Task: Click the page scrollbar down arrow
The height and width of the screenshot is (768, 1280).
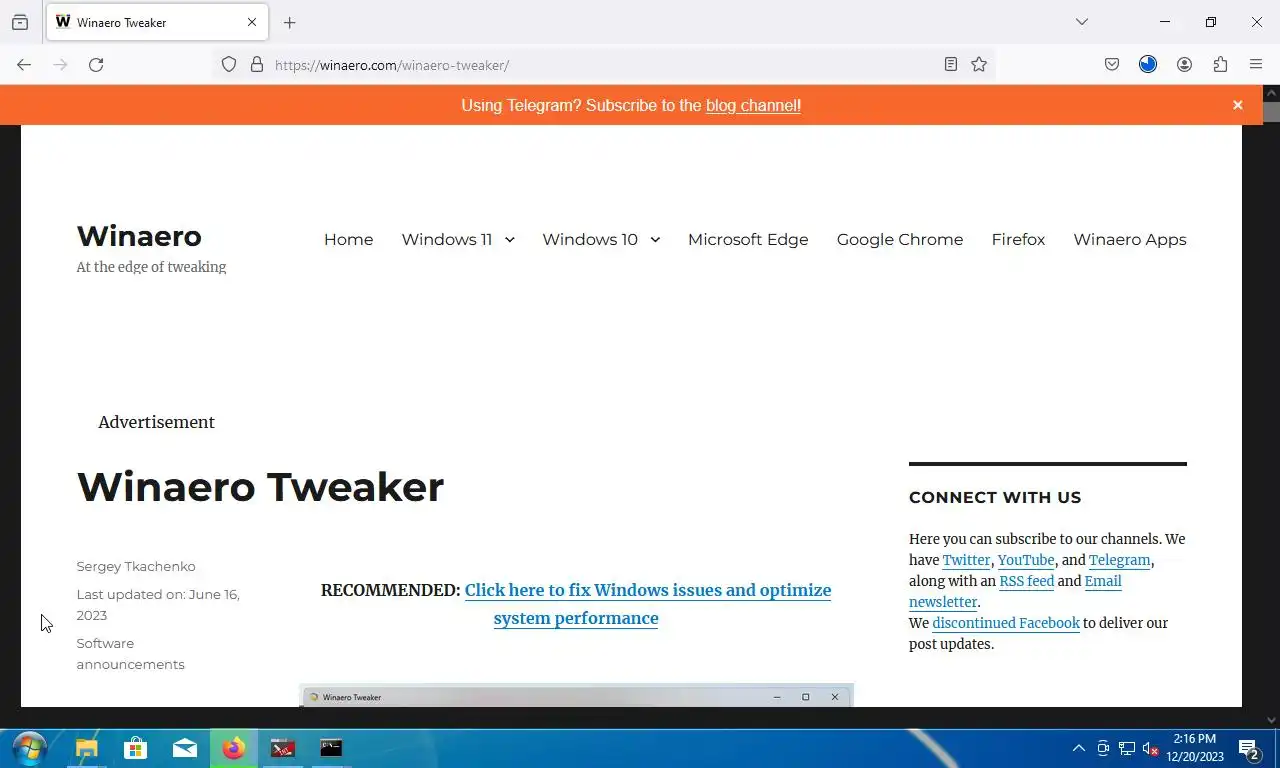Action: tap(1271, 719)
